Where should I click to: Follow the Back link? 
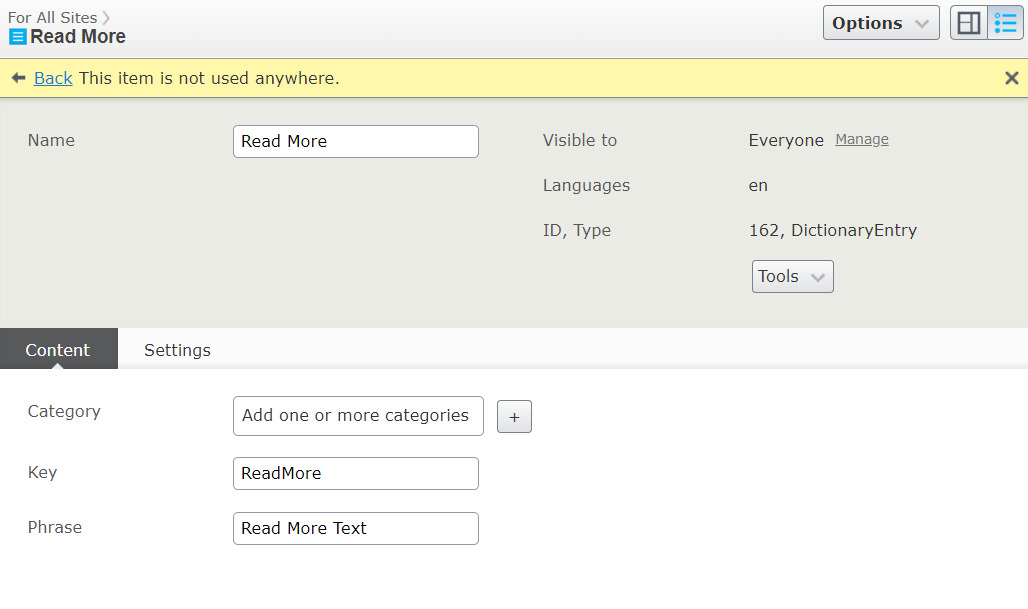click(x=53, y=78)
